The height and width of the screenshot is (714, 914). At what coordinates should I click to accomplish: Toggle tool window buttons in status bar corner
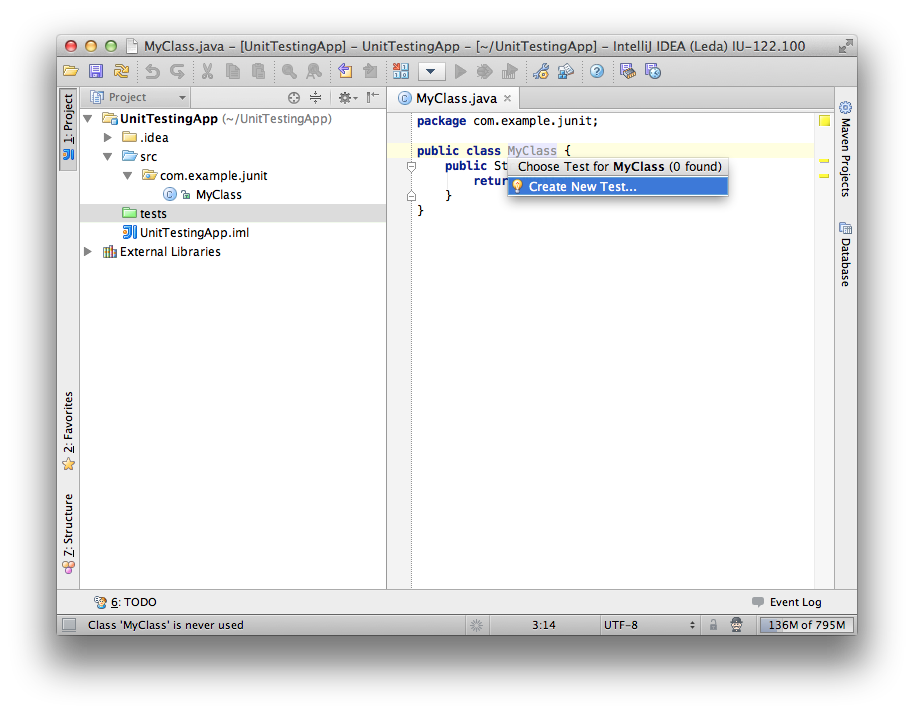coord(69,625)
